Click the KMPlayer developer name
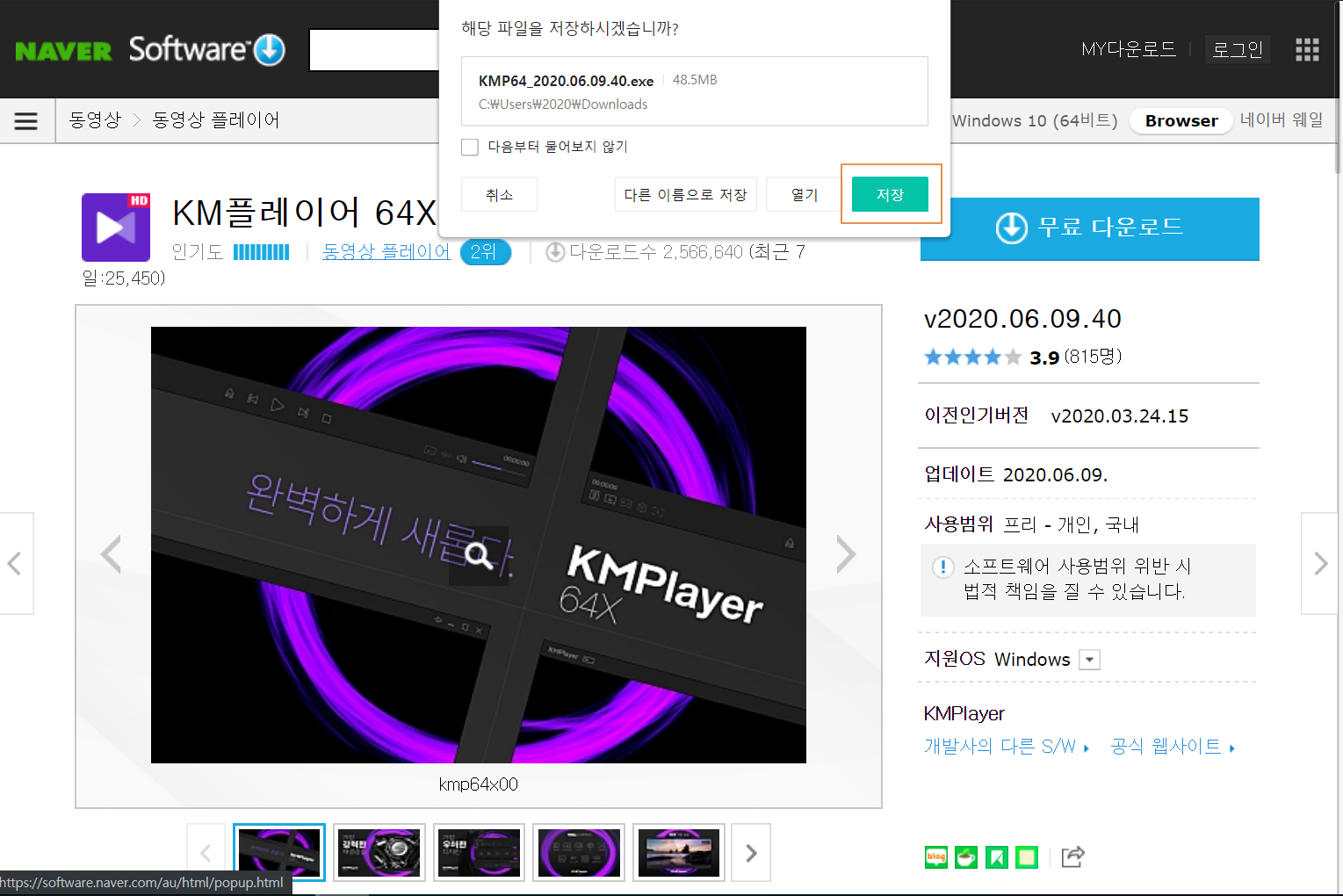Image resolution: width=1343 pixels, height=896 pixels. tap(964, 714)
